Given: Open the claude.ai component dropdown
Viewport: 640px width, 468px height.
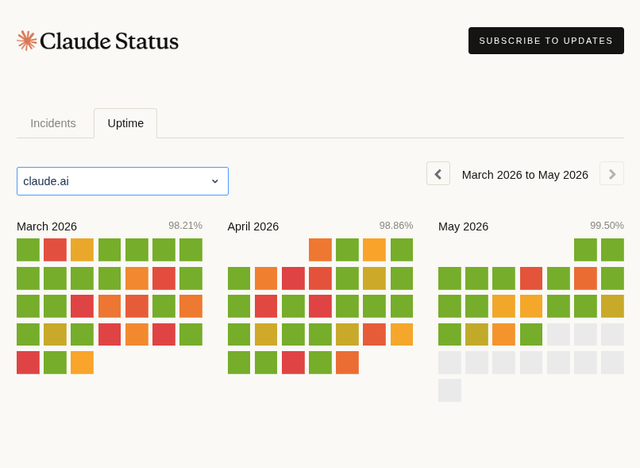Looking at the screenshot, I should 122,181.
